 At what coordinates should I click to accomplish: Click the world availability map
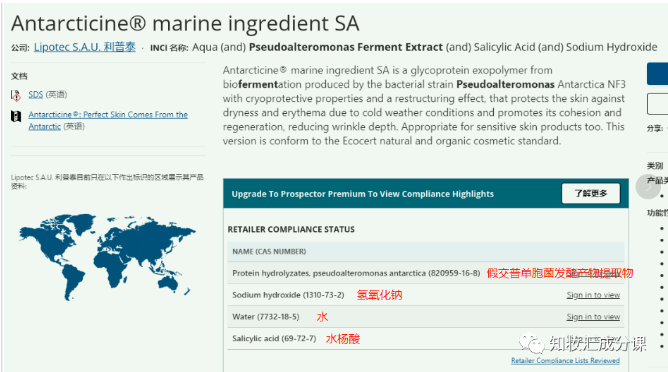coord(107,257)
